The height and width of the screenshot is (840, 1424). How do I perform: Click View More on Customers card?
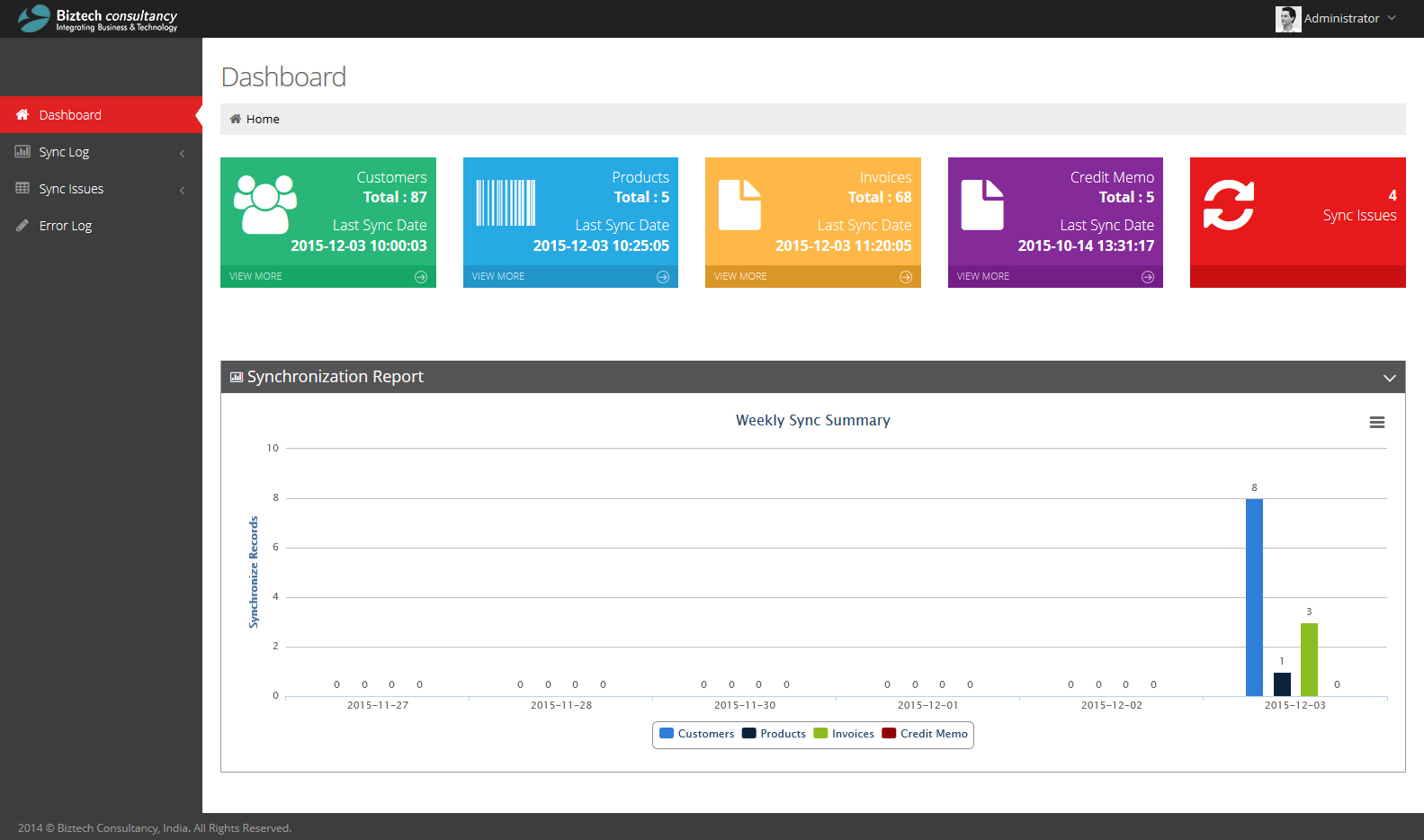[255, 276]
